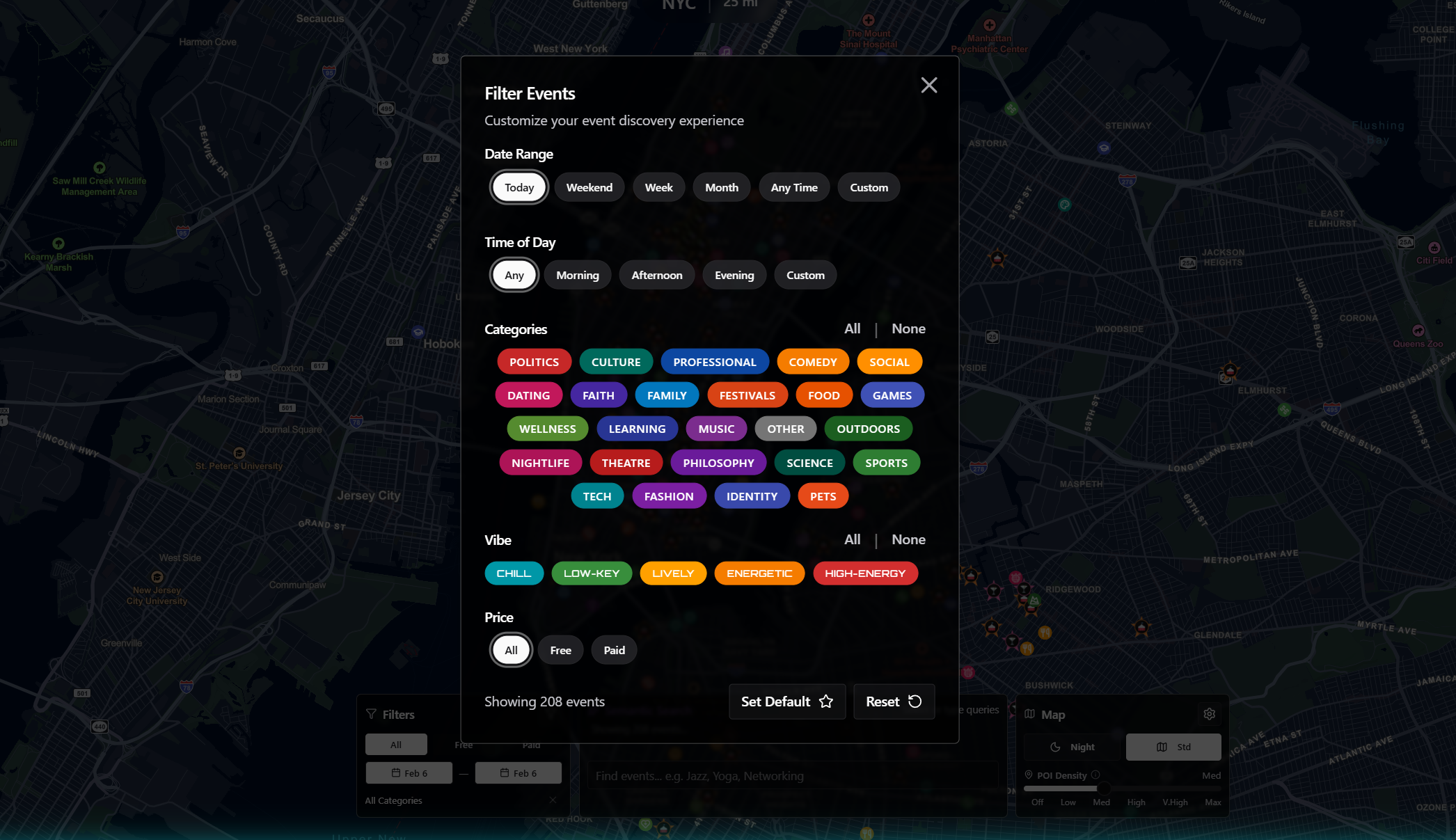The width and height of the screenshot is (1456, 840).
Task: Open the Custom date range picker
Action: click(868, 187)
